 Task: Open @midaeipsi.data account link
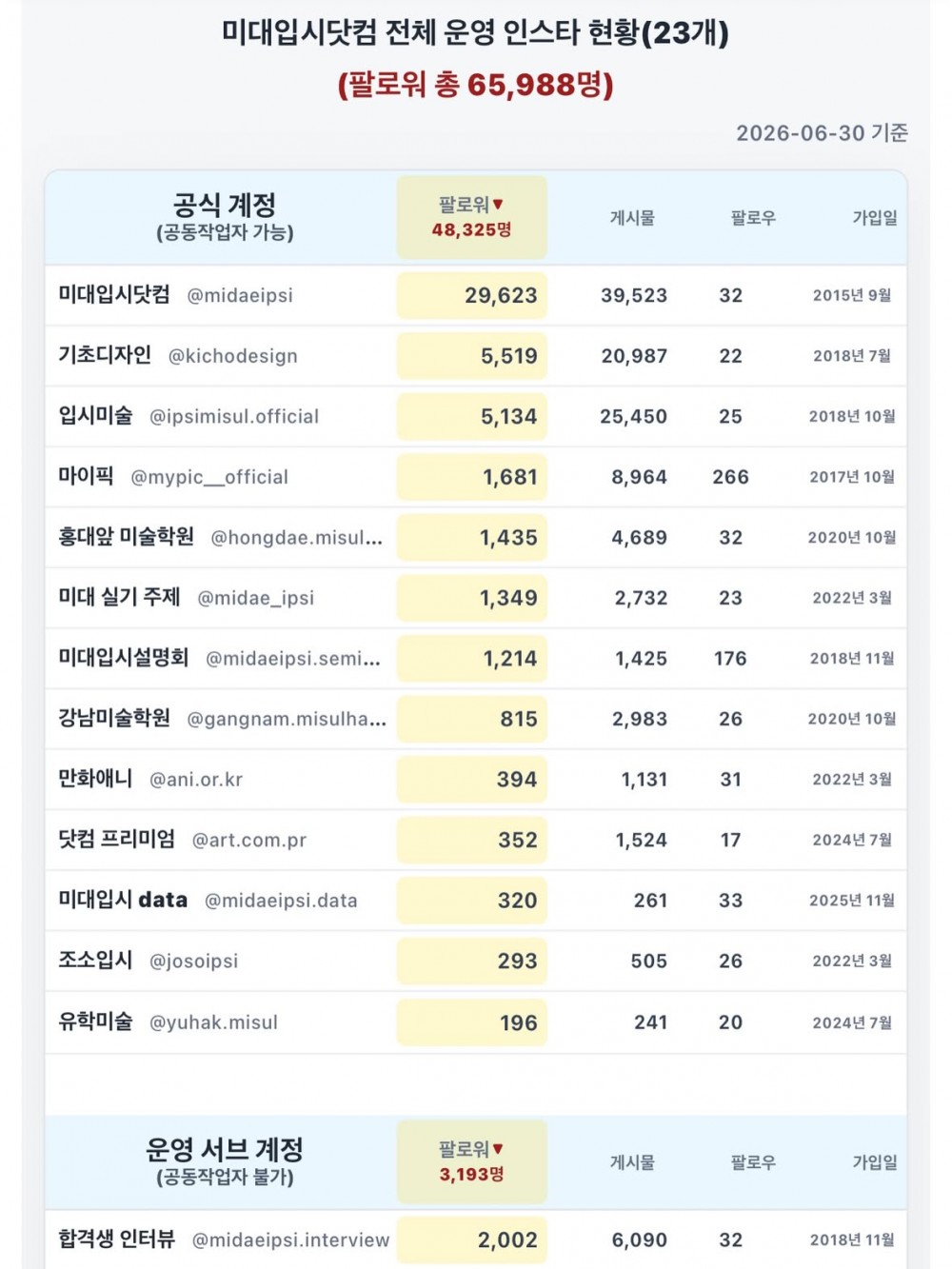click(x=281, y=901)
